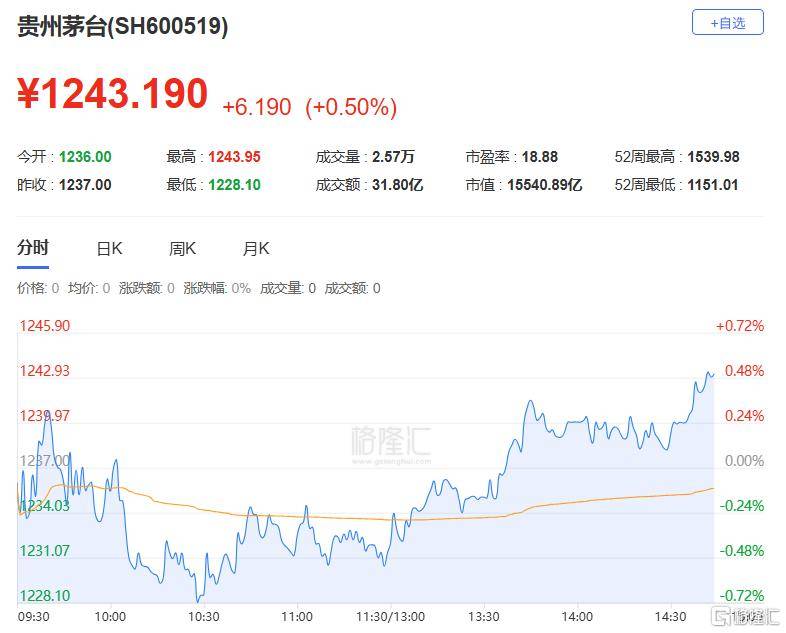Click the price change +6.190 (+0.50%)
786x633 pixels.
(309, 107)
